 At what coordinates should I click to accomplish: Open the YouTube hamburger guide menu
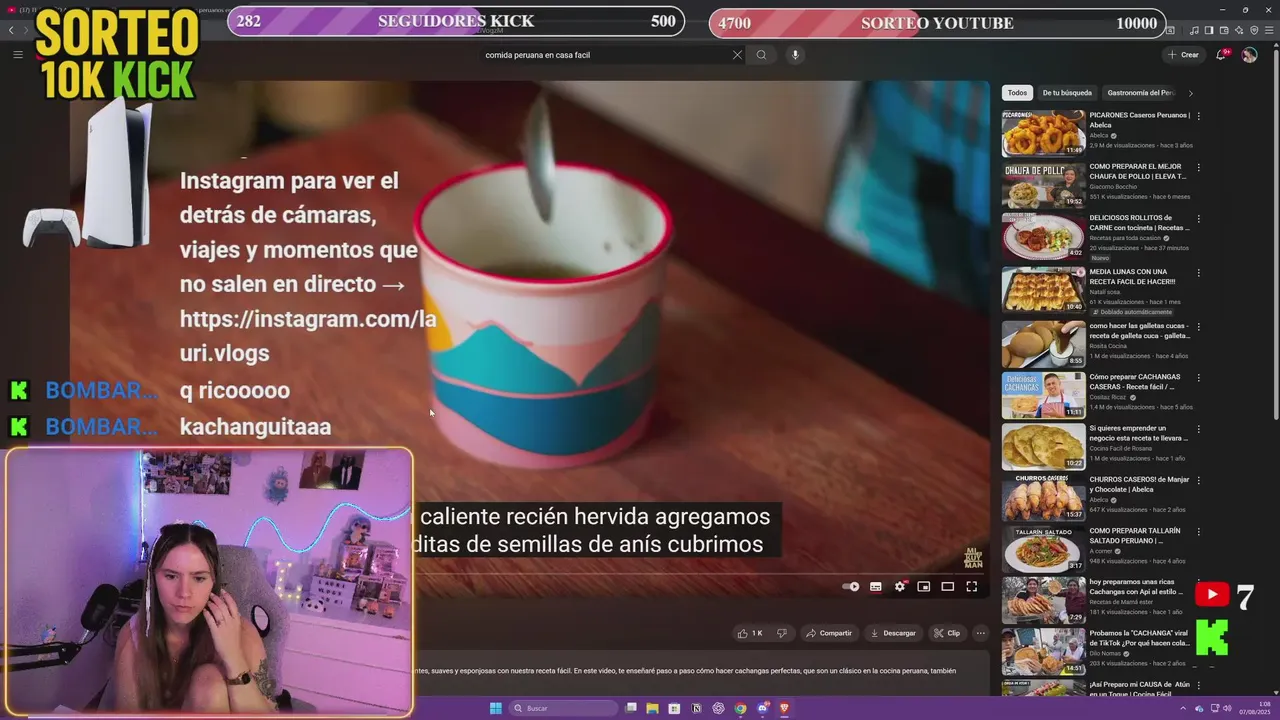[18, 54]
